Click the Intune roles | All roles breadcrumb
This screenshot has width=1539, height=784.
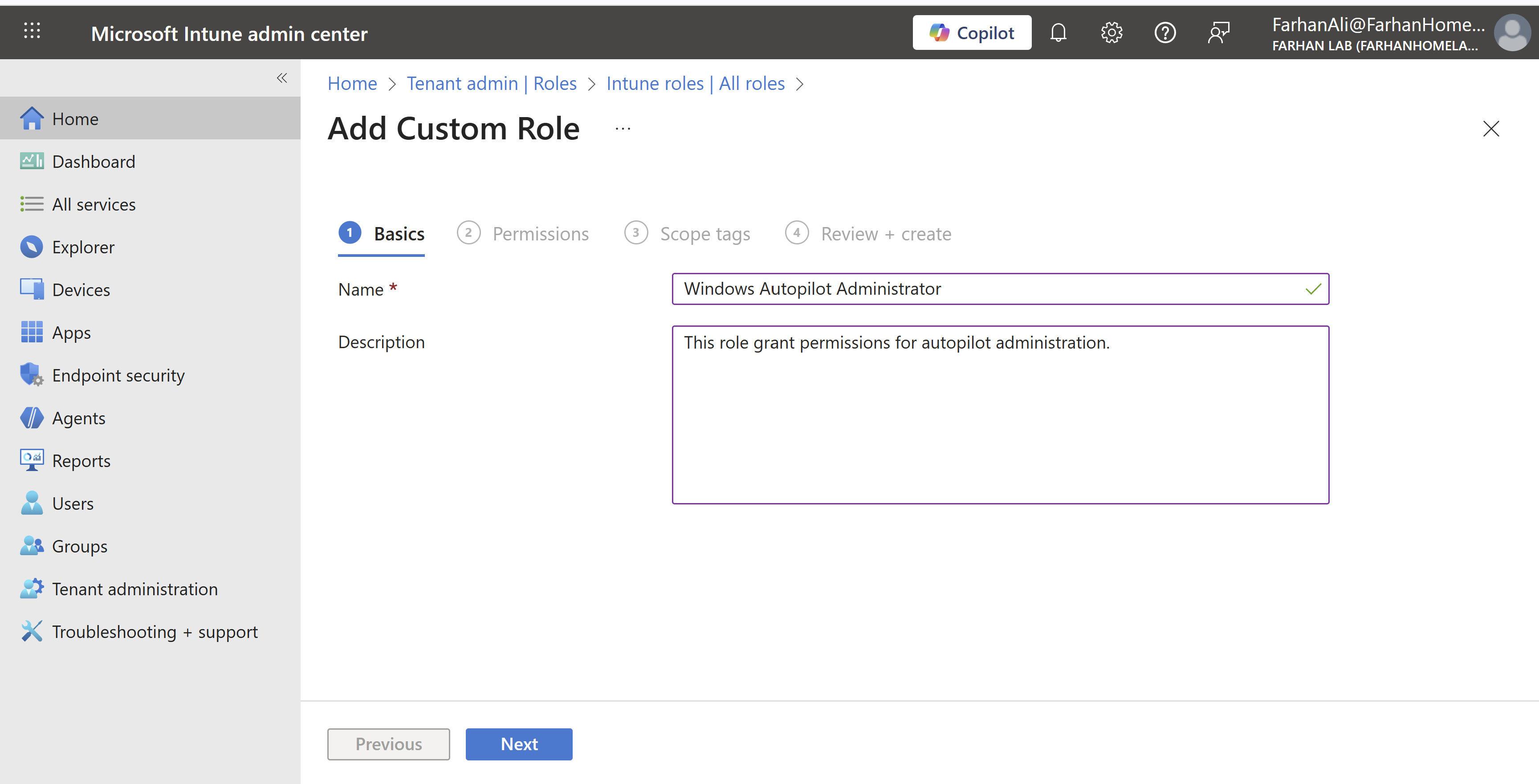[x=695, y=84]
